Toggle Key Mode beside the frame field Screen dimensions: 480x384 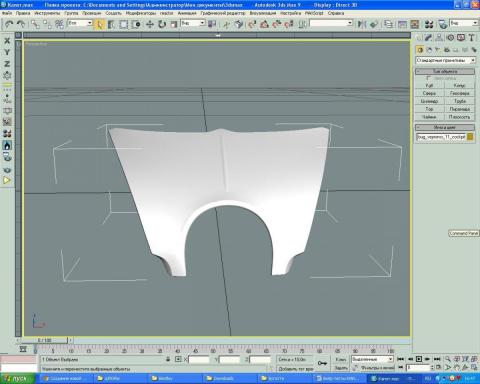[401, 367]
